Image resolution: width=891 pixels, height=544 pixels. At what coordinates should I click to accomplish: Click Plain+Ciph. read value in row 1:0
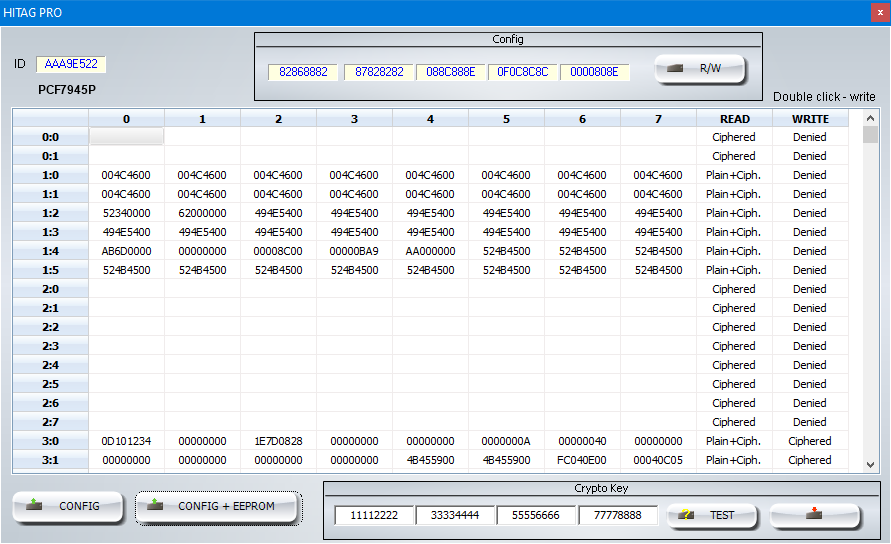coord(734,175)
